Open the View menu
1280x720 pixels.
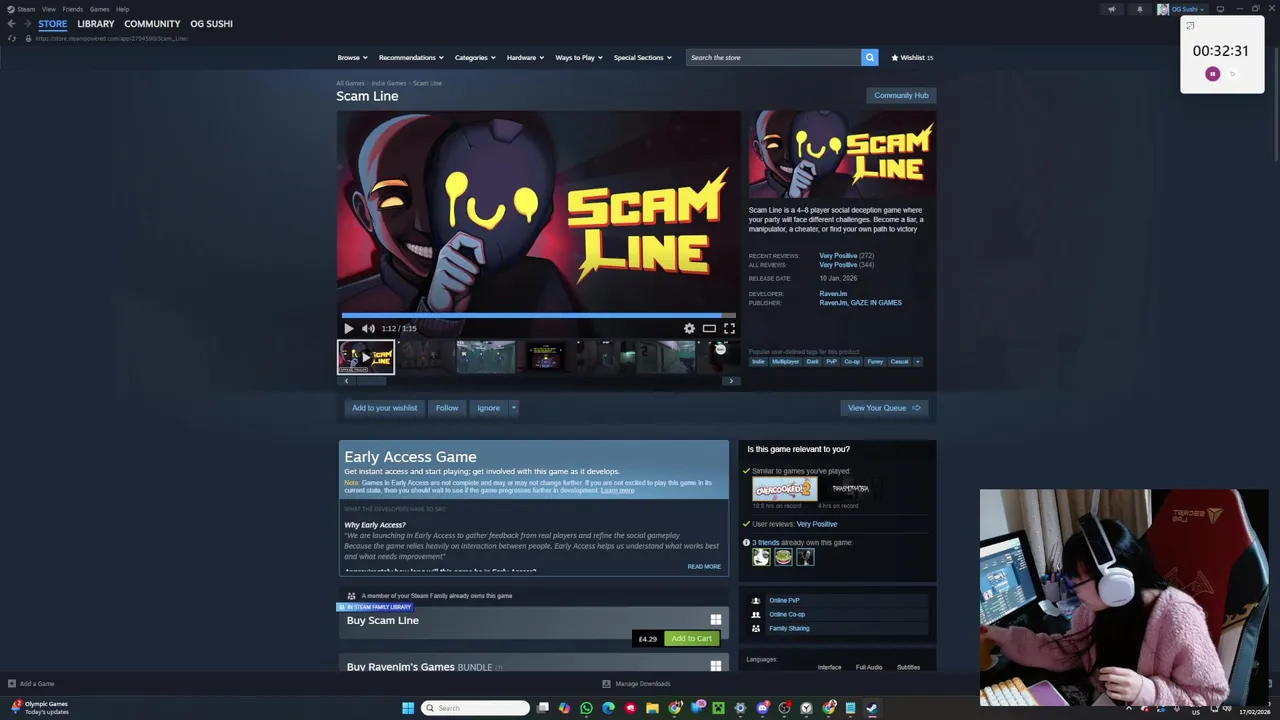click(48, 9)
